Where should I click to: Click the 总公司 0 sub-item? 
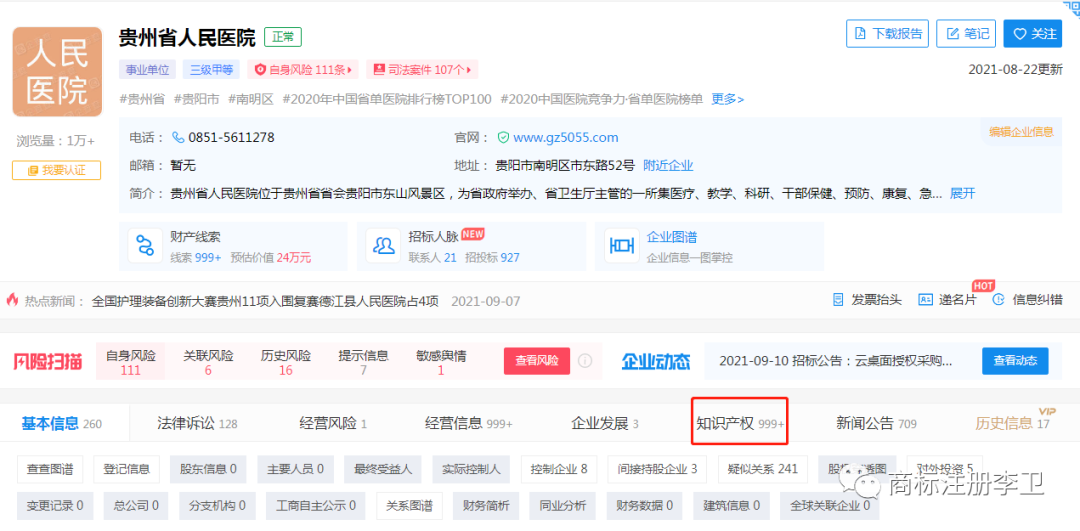click(x=136, y=506)
